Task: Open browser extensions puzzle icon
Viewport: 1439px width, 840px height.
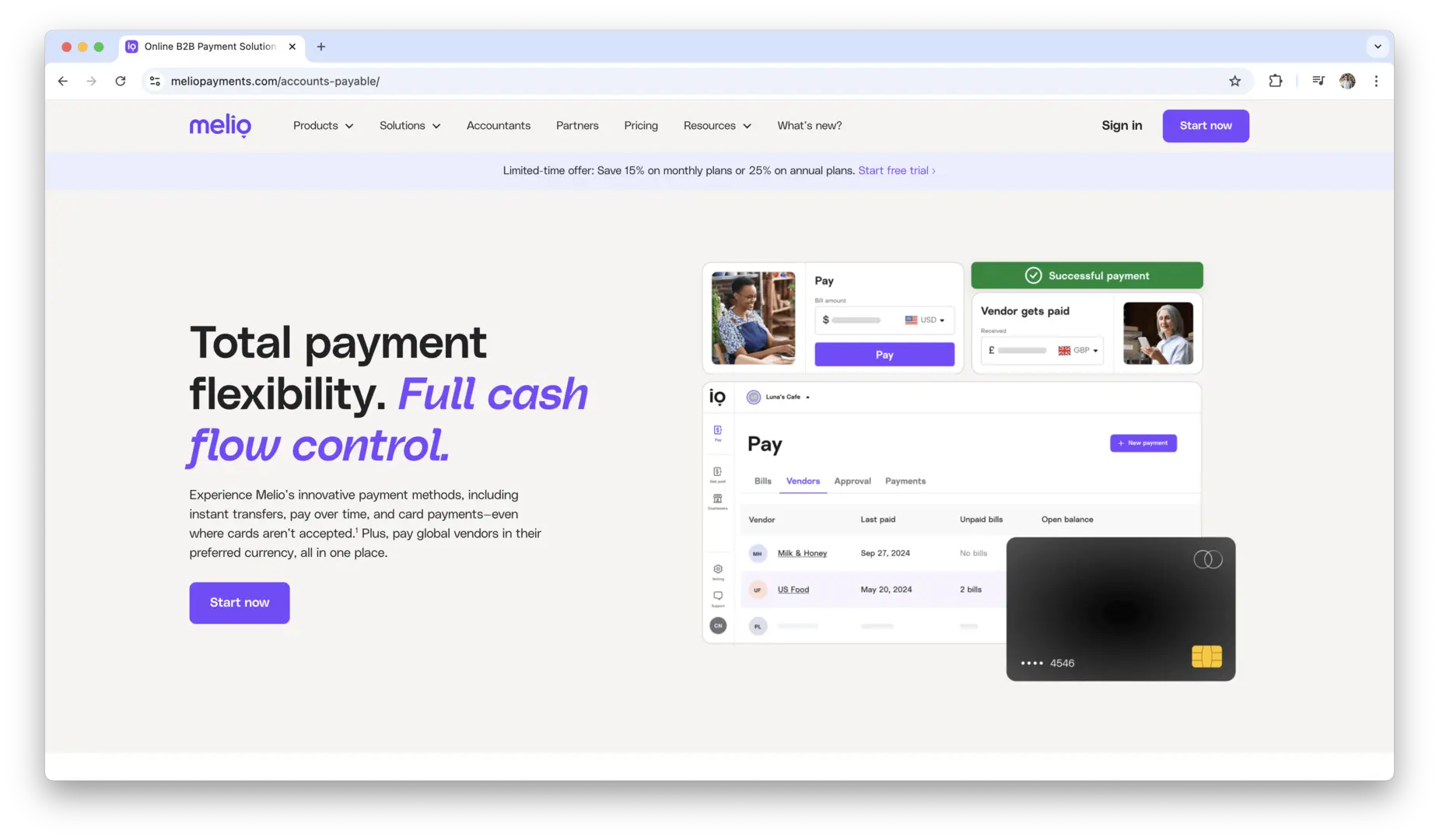Action: (x=1275, y=81)
